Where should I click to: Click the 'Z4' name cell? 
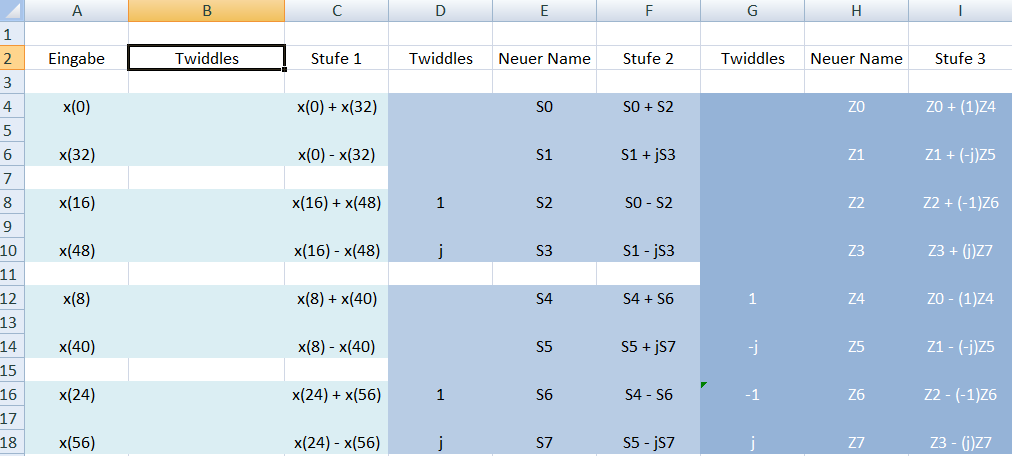click(856, 299)
